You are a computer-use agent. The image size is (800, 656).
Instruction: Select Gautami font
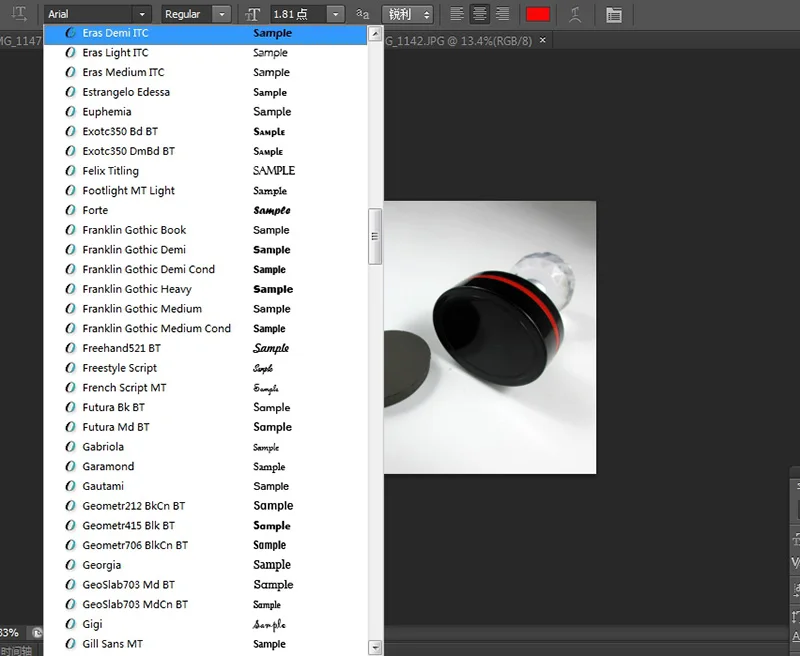click(205, 486)
